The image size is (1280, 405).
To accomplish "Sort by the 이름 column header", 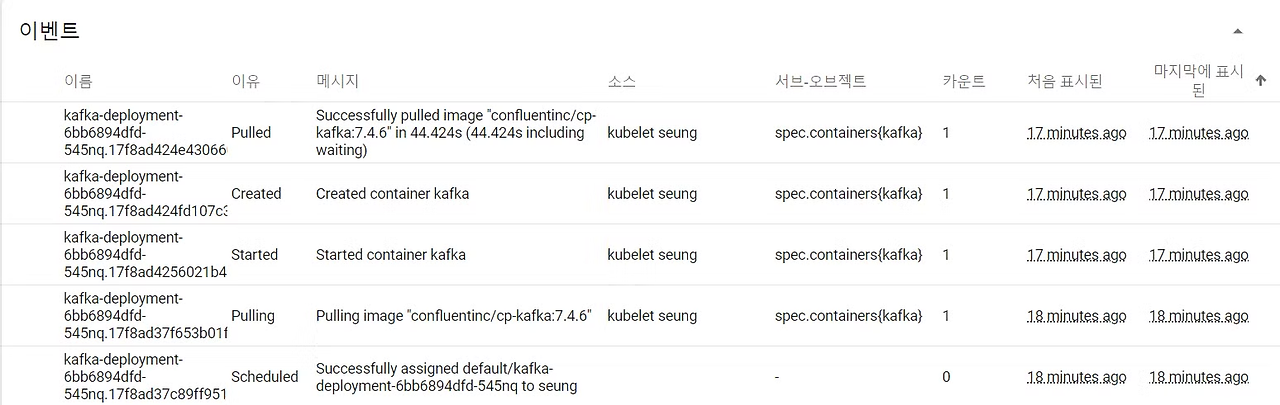I will click(78, 81).
